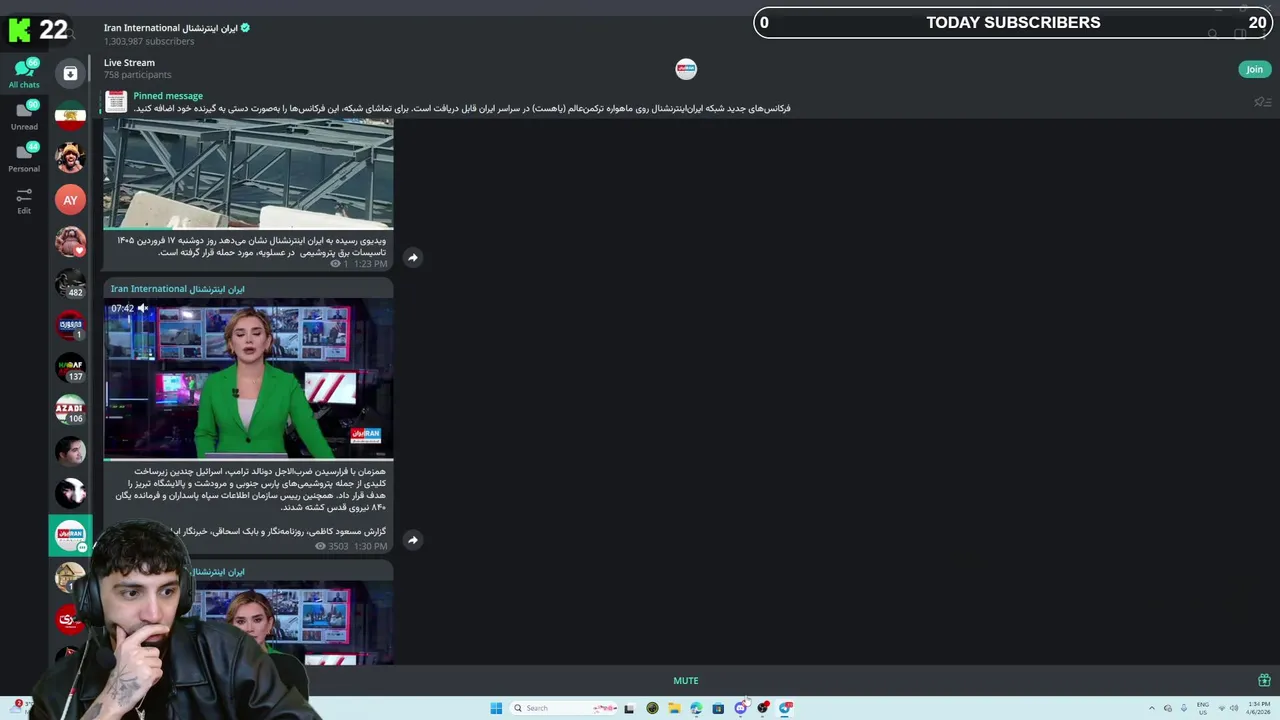Image resolution: width=1280 pixels, height=720 pixels.
Task: Show hidden system tray icons
Action: coord(1151,708)
